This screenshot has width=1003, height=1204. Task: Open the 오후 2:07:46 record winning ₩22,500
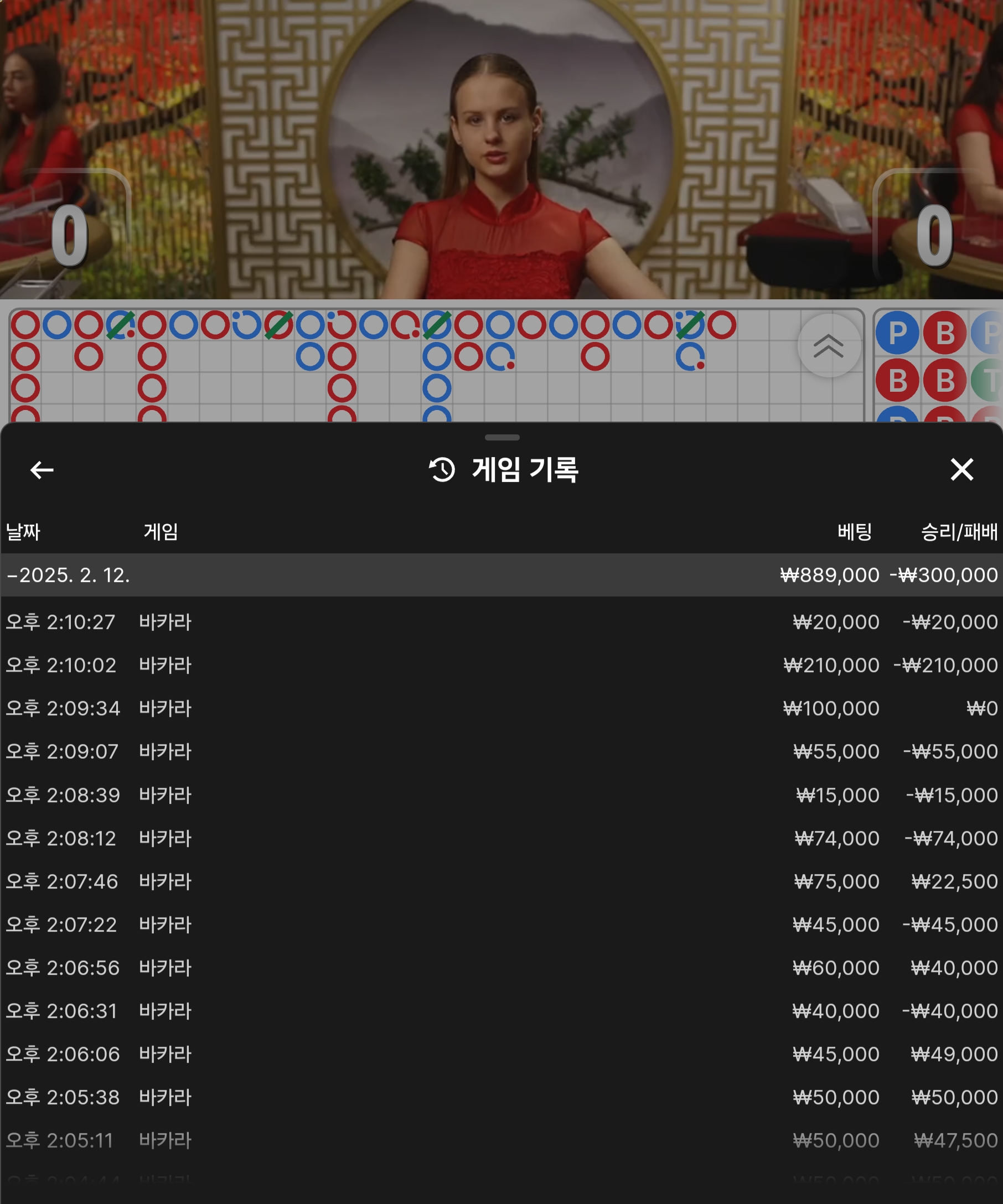(x=502, y=881)
